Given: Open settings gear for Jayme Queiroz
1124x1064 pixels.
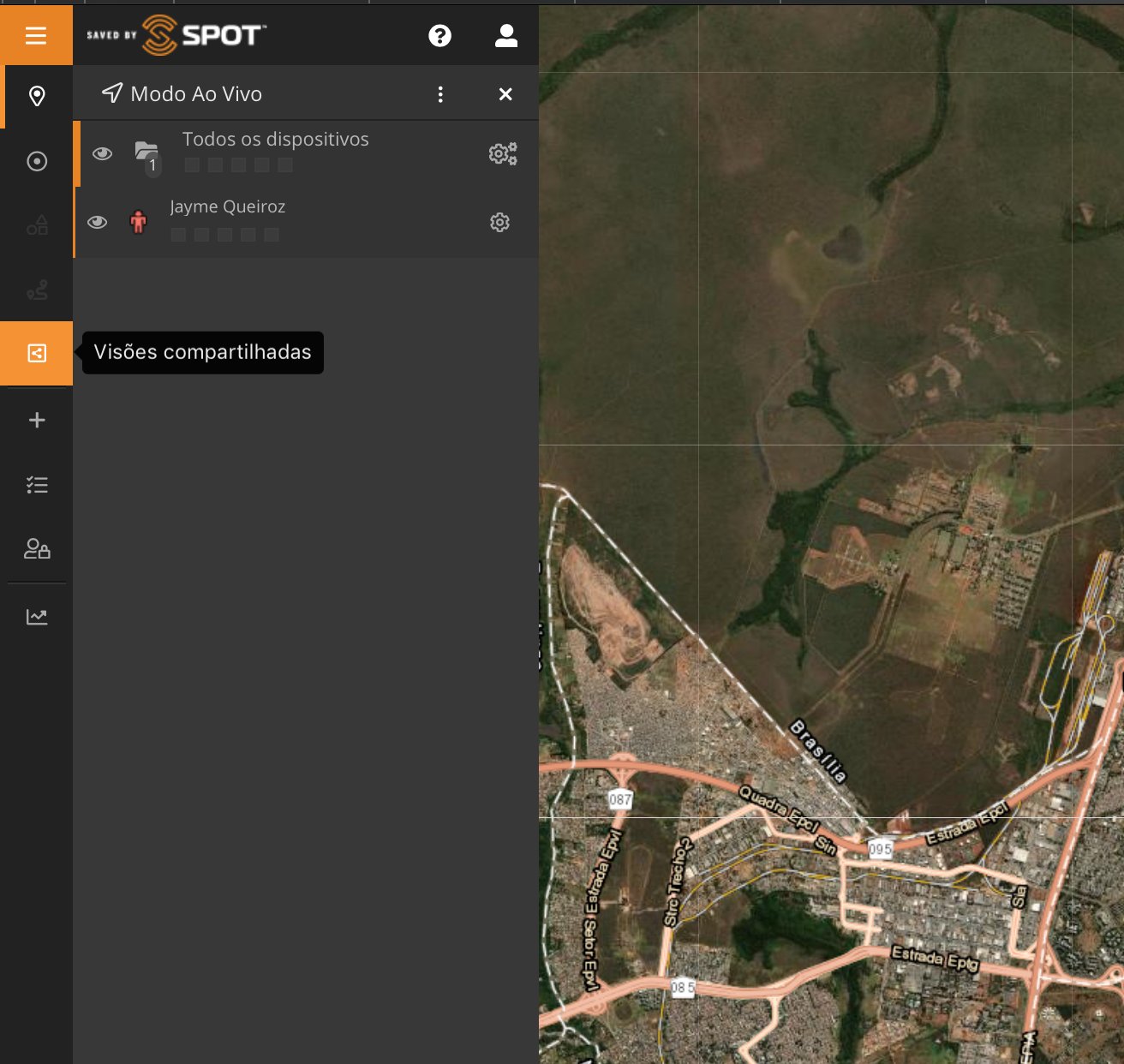Looking at the screenshot, I should pos(499,223).
